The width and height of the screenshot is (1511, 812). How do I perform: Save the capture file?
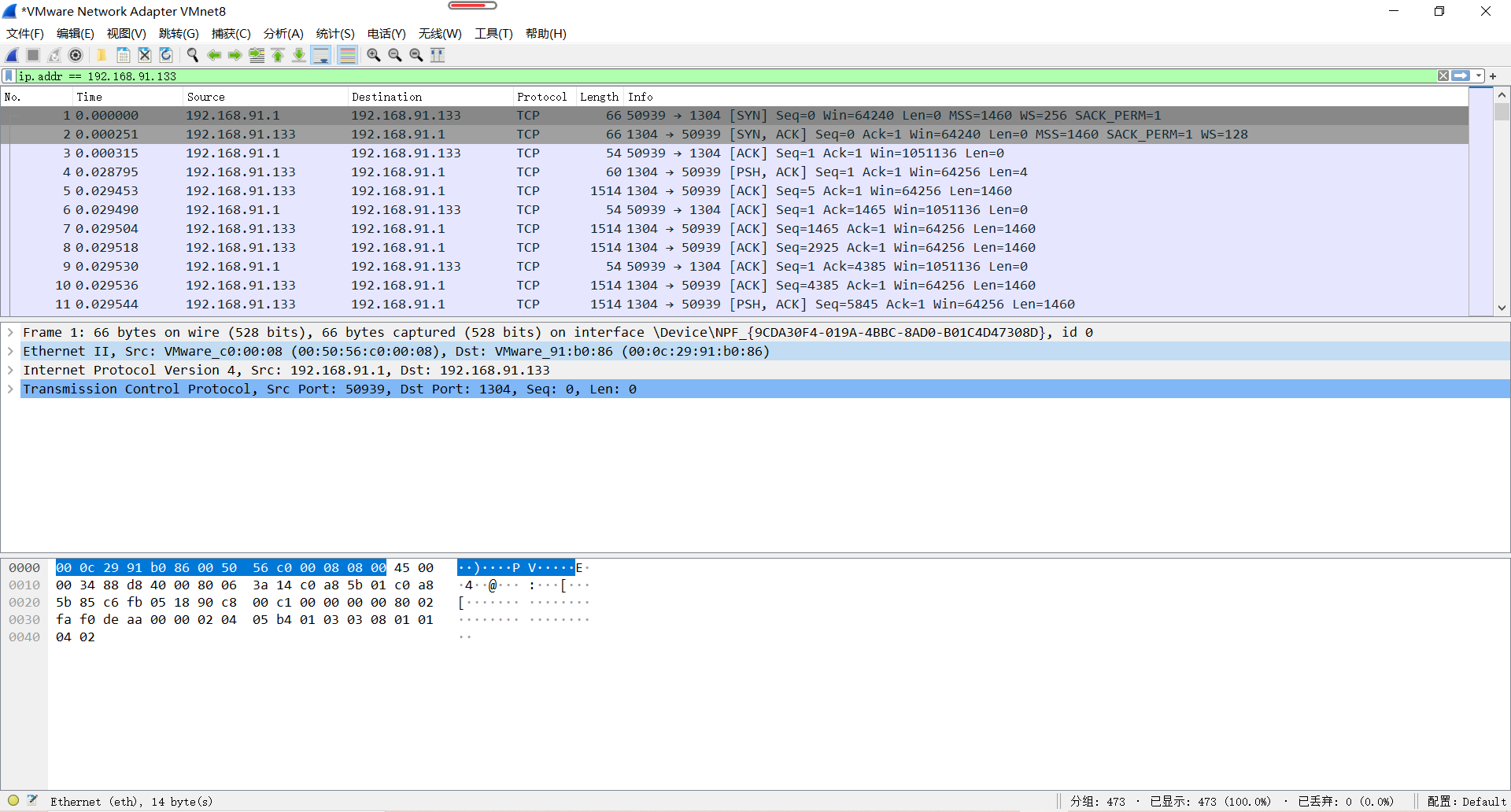124,55
